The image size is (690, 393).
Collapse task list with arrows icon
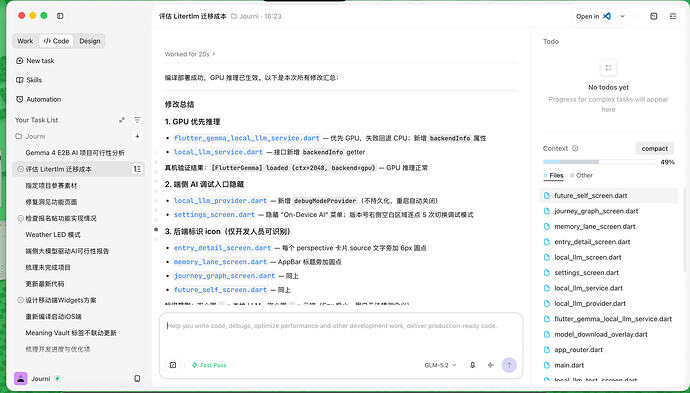point(122,120)
